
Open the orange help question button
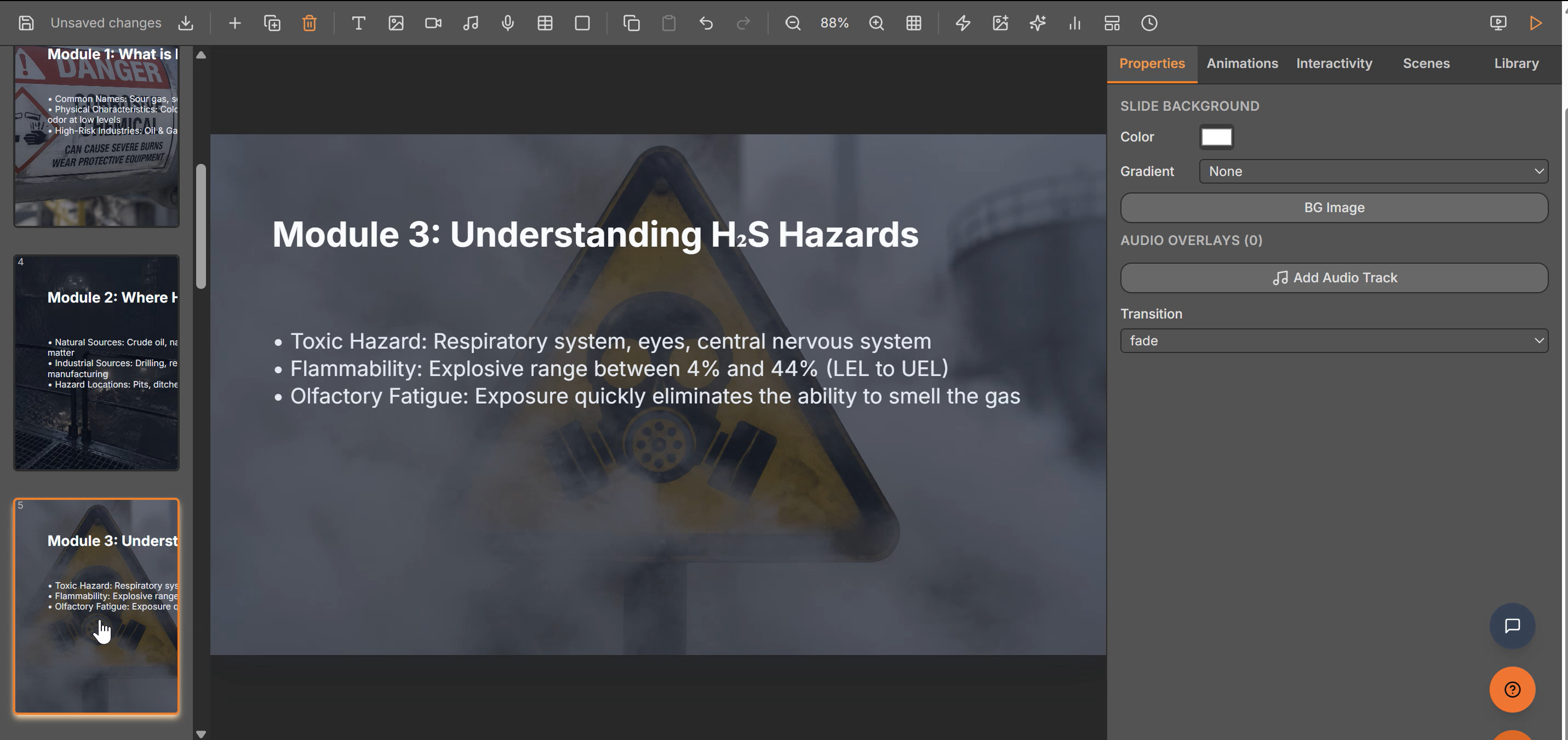tap(1512, 690)
